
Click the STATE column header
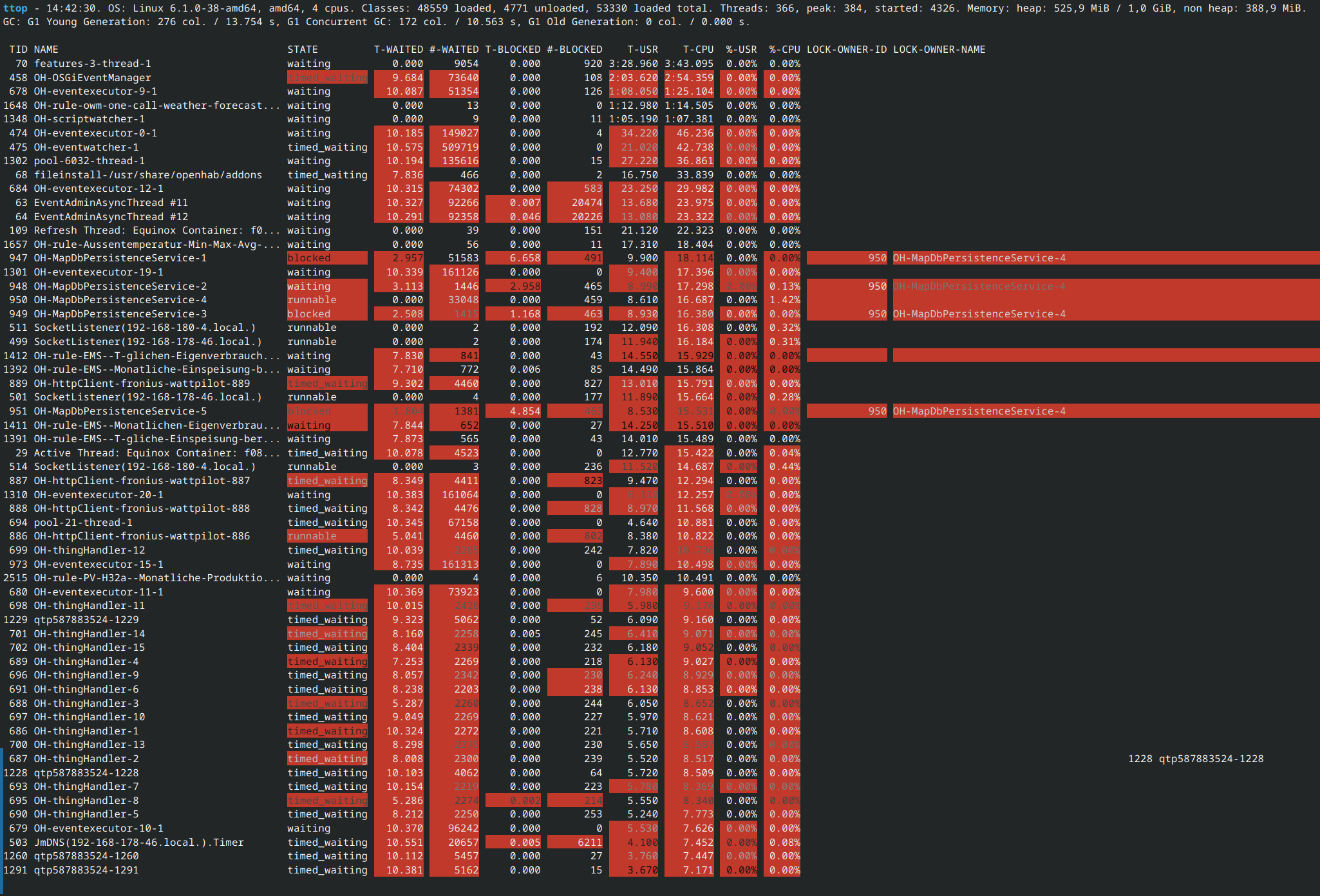click(x=303, y=50)
